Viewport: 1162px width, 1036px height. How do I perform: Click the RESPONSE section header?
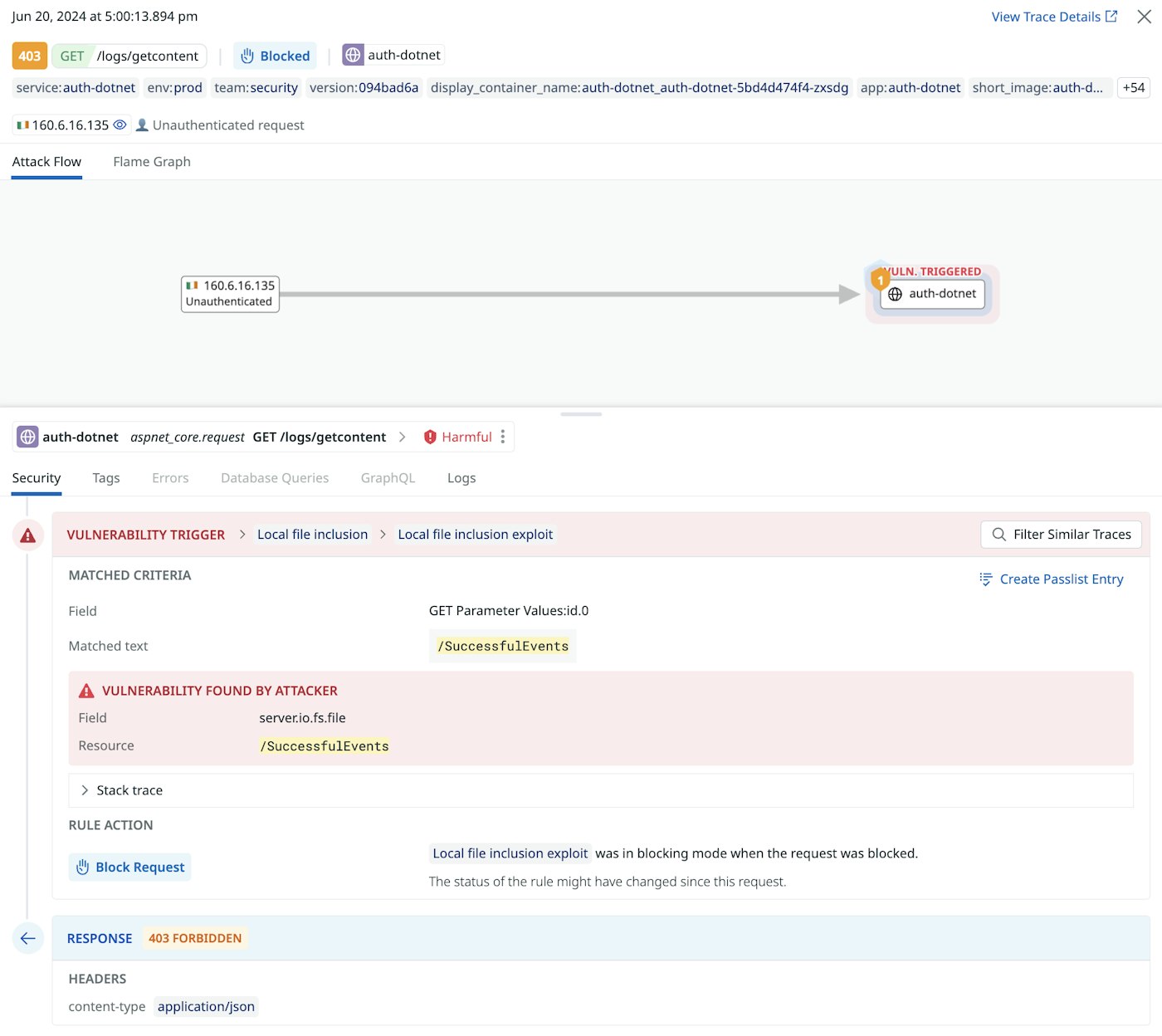[x=601, y=938]
